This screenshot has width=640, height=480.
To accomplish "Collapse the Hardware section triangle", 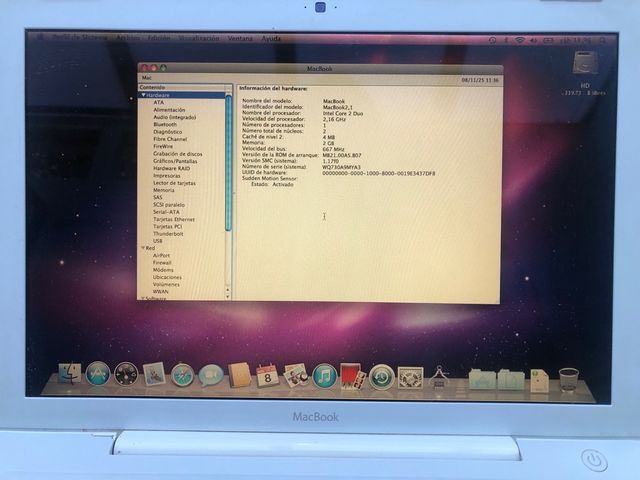I will 143,95.
